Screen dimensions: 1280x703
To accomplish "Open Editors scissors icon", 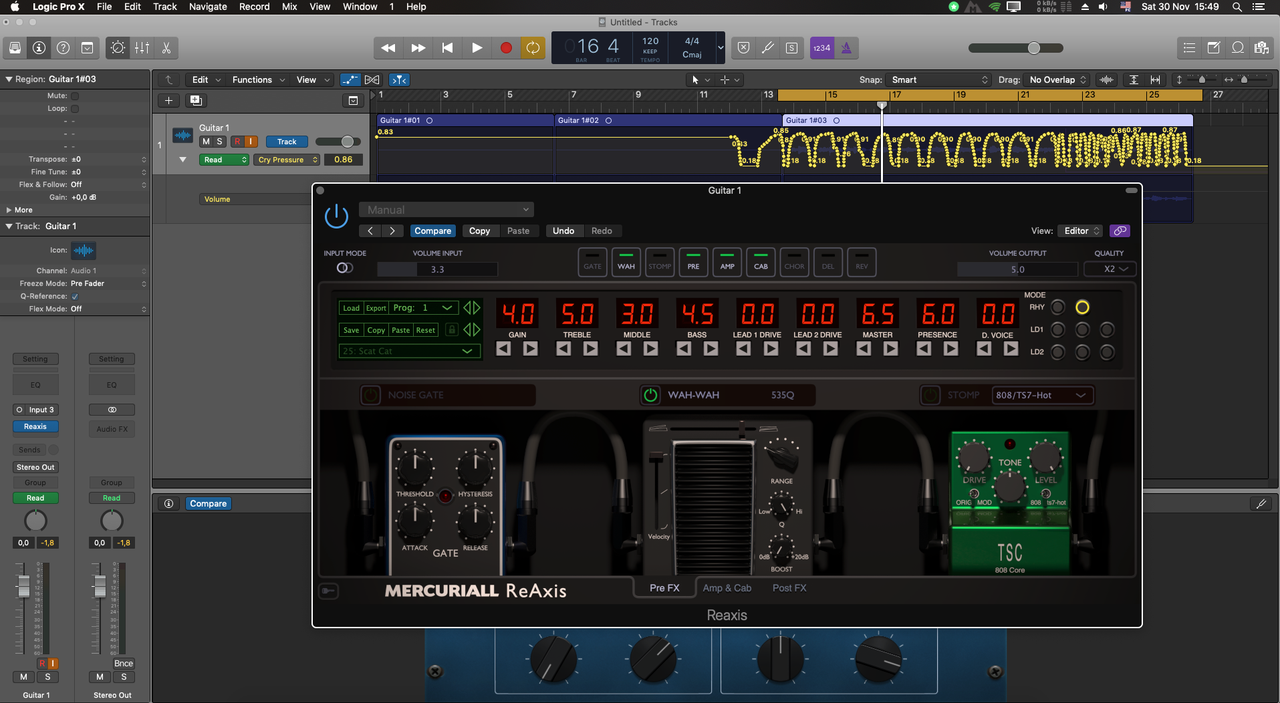I will [166, 47].
